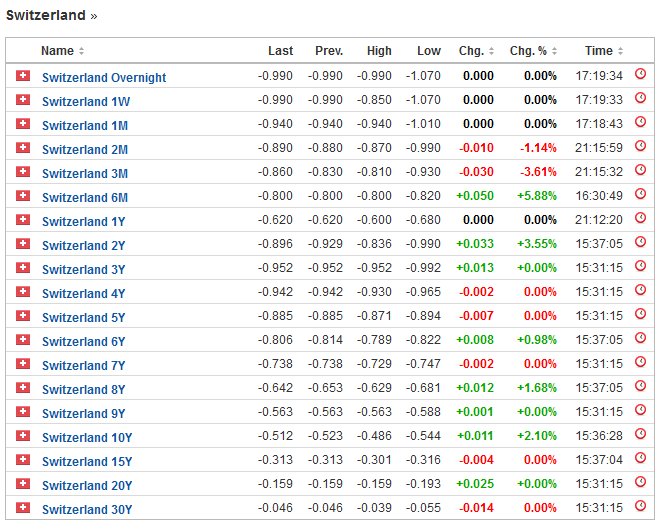Click the Swiss flag beside Switzerland Overnight
660x530 pixels.
pos(23,76)
